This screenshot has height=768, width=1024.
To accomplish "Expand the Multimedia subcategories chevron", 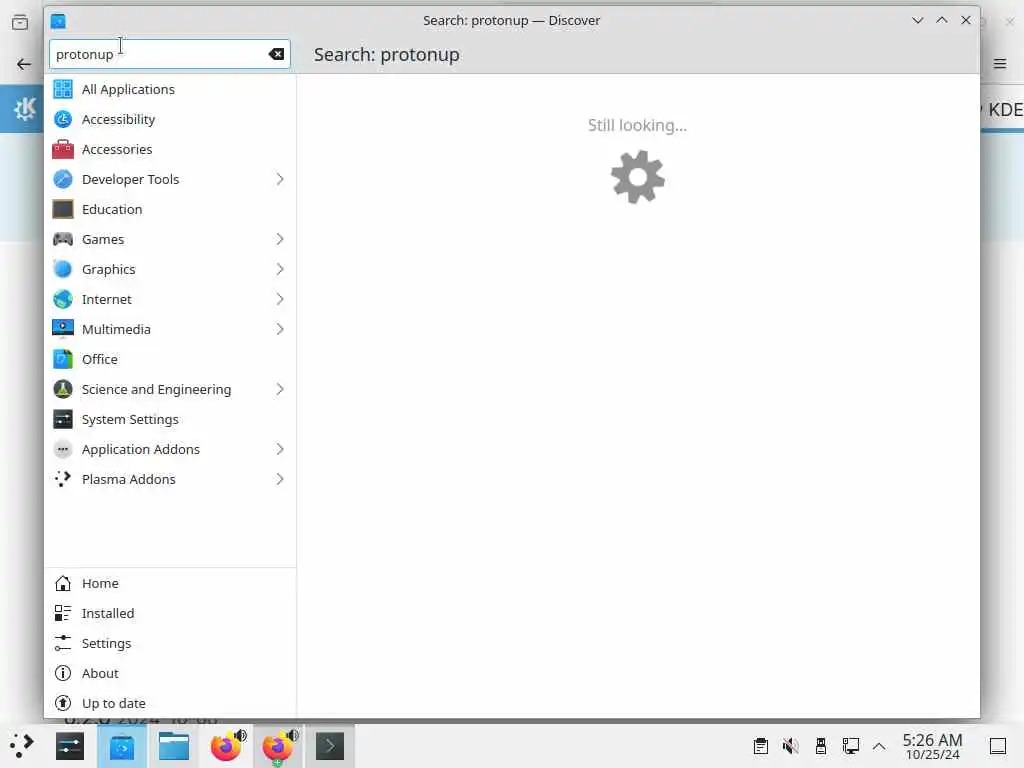I will coord(280,330).
